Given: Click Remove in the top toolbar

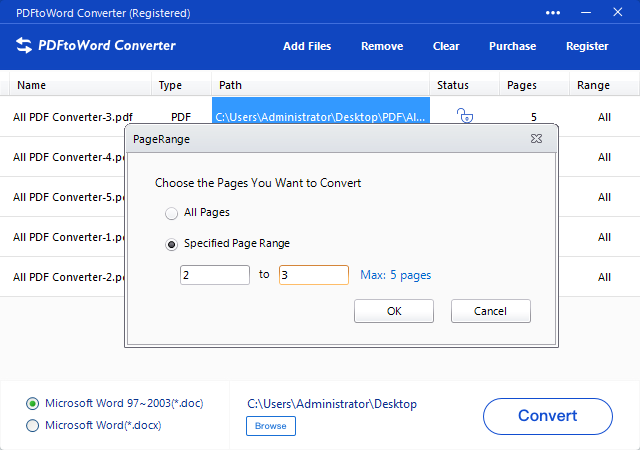Looking at the screenshot, I should (382, 46).
